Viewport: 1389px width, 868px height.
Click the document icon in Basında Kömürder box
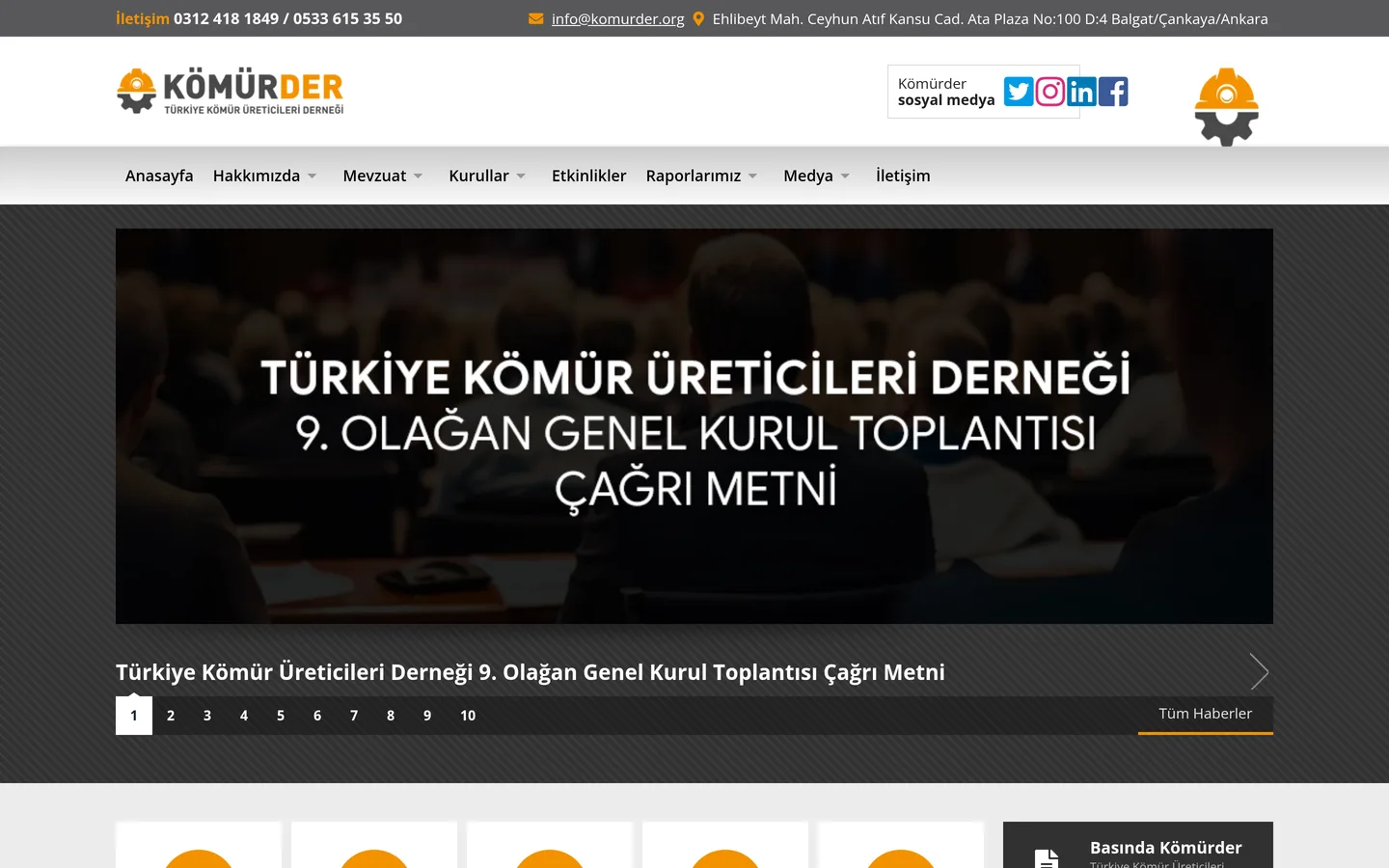point(1047,858)
